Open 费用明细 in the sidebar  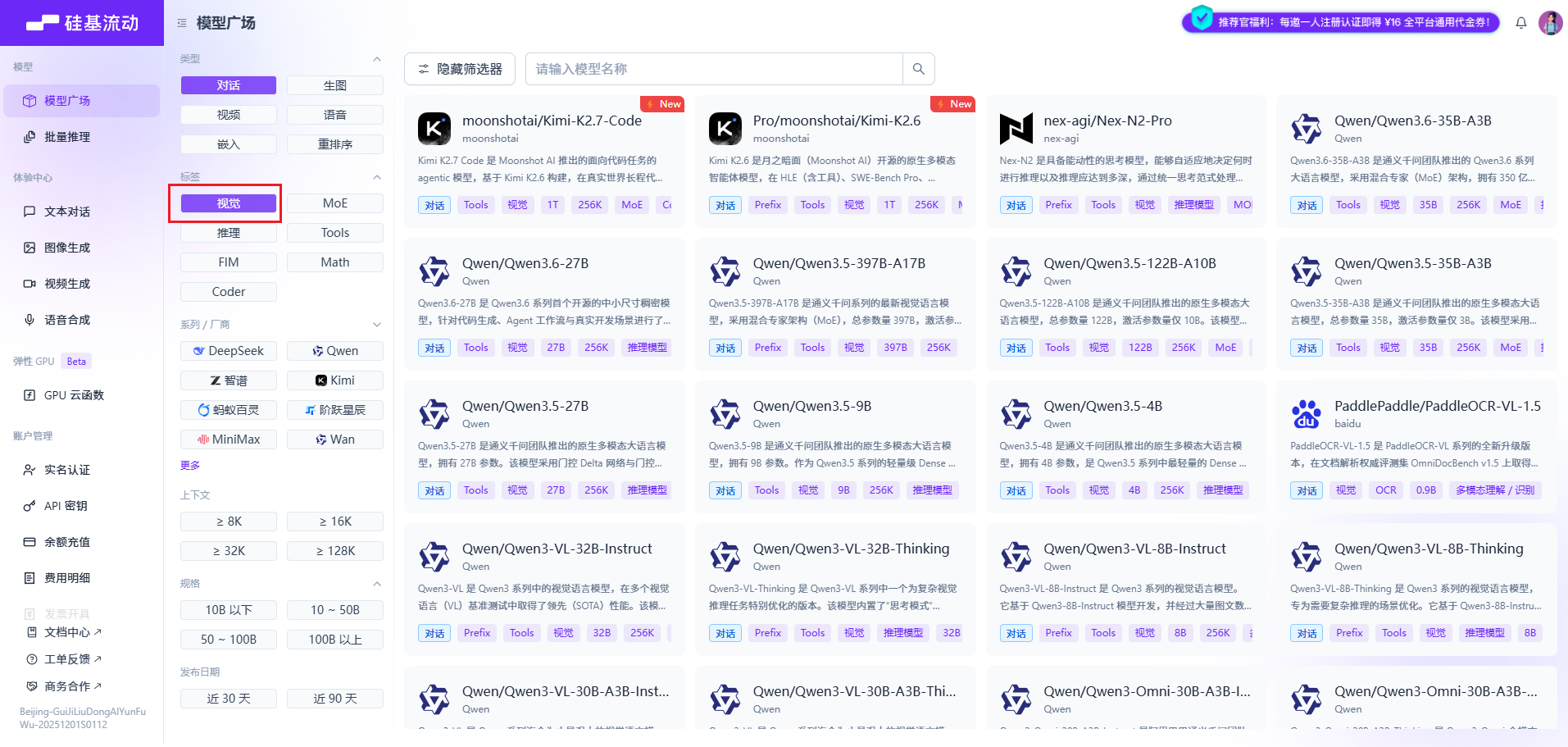coord(81,578)
